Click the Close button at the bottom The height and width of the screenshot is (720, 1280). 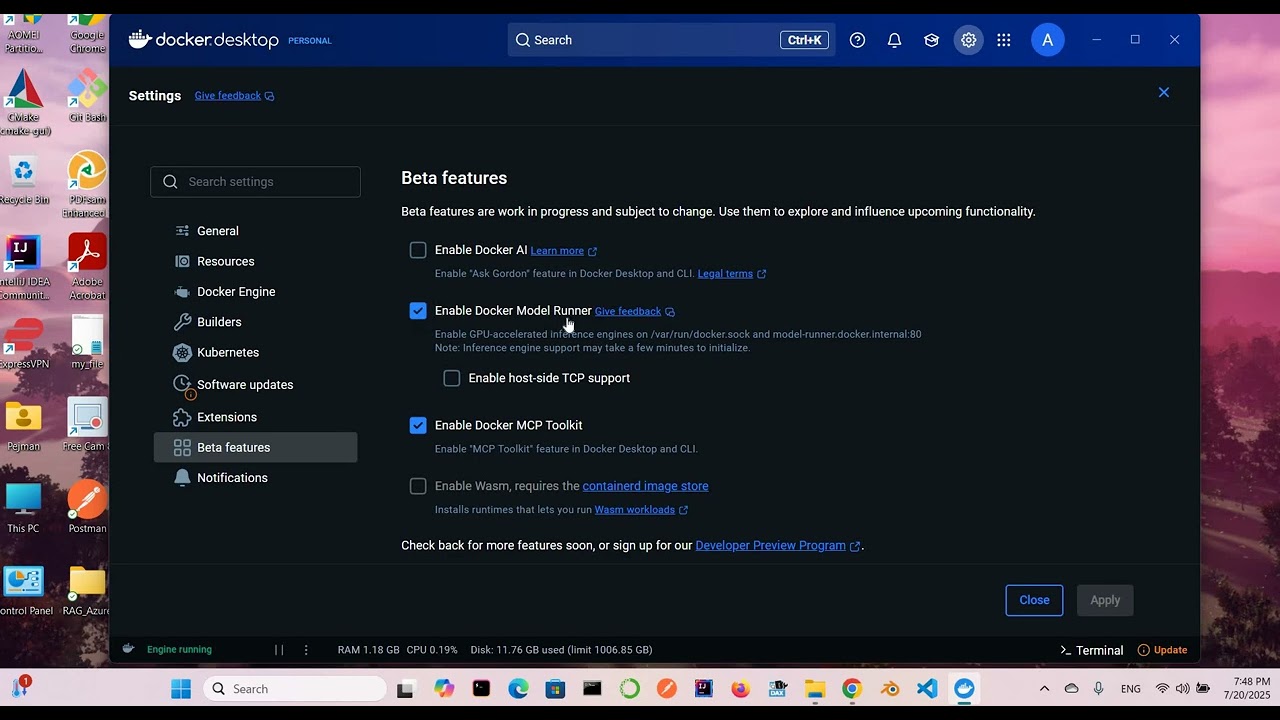click(1034, 600)
